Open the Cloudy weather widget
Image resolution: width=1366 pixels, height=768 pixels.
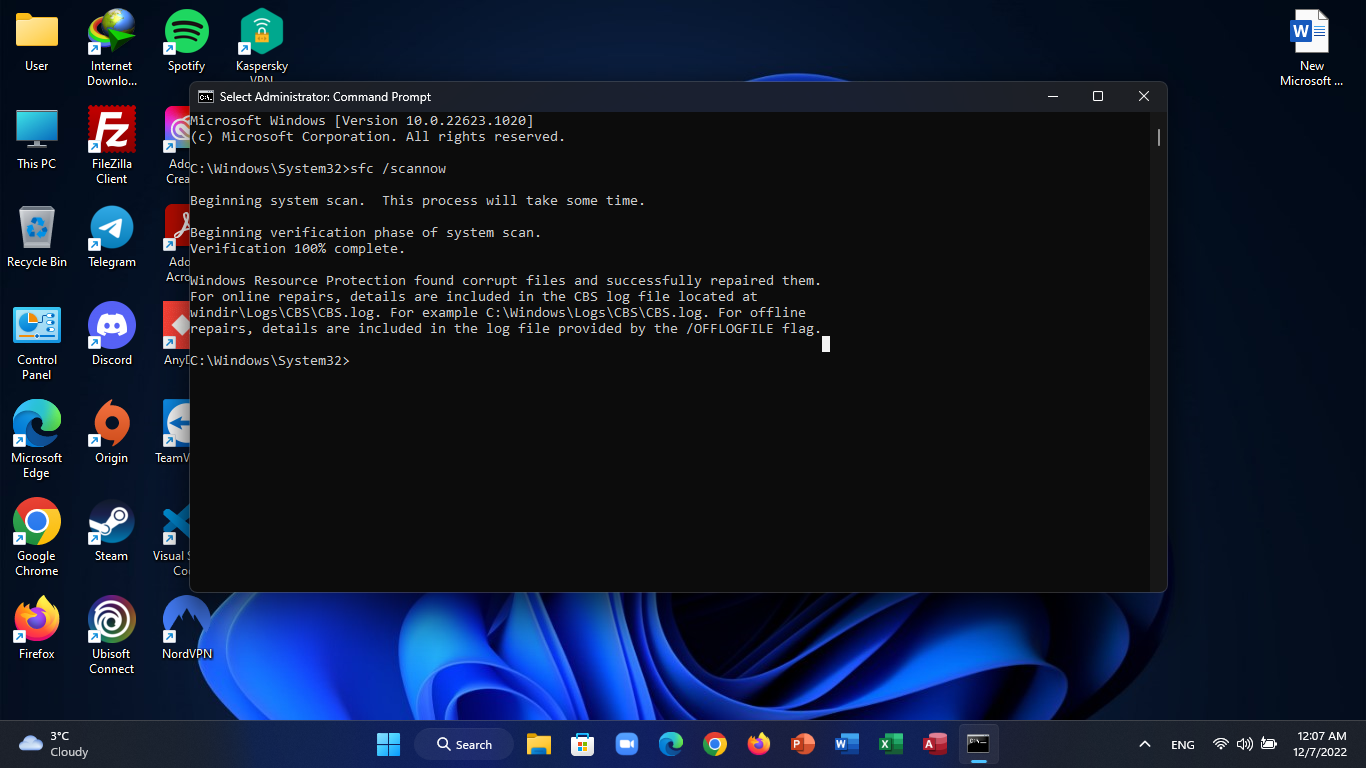click(55, 744)
